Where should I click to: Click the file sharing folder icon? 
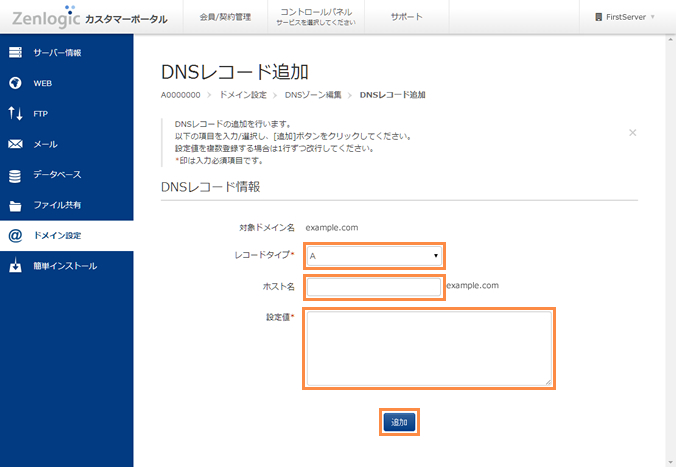[x=15, y=206]
